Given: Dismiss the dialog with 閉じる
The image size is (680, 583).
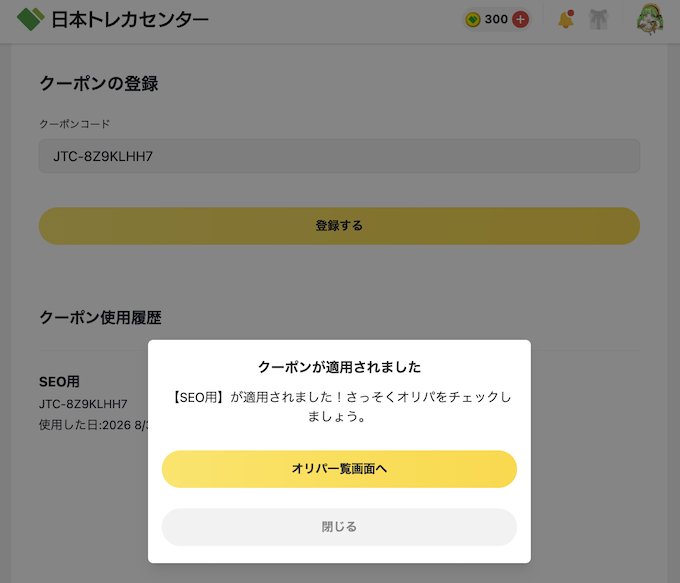Looking at the screenshot, I should point(339,527).
